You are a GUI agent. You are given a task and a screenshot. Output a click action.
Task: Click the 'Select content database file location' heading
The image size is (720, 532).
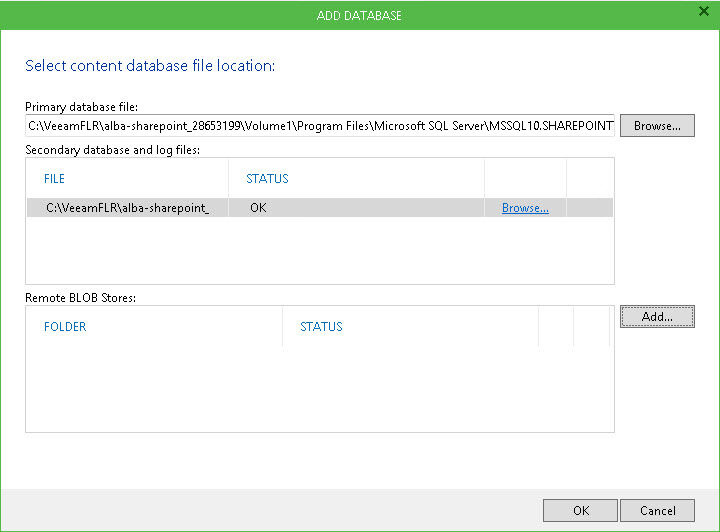(x=149, y=66)
